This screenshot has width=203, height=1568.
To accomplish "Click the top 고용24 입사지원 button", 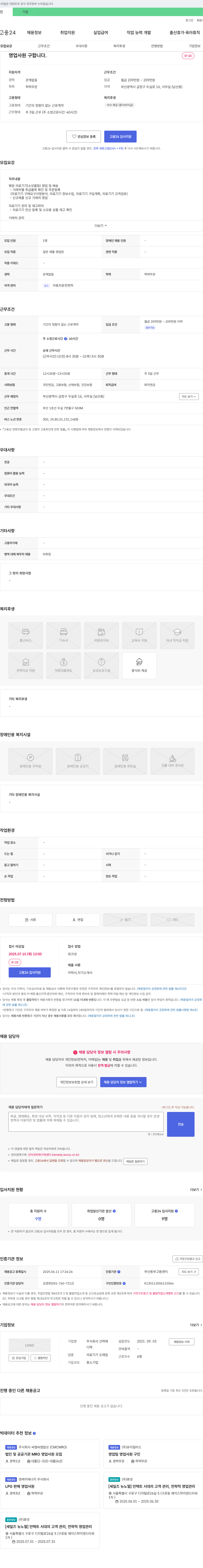I will (120, 136).
